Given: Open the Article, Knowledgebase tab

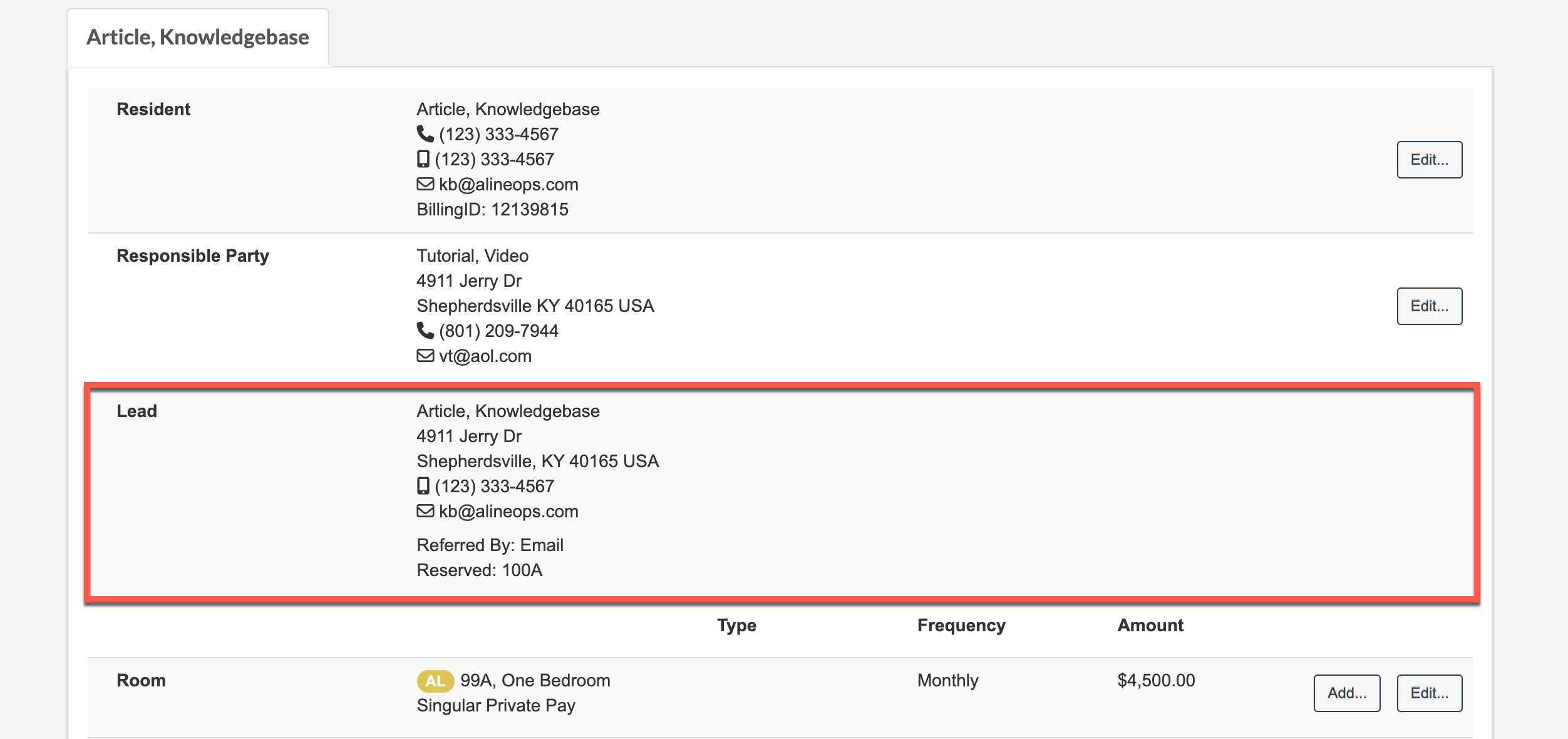Looking at the screenshot, I should pos(198,38).
